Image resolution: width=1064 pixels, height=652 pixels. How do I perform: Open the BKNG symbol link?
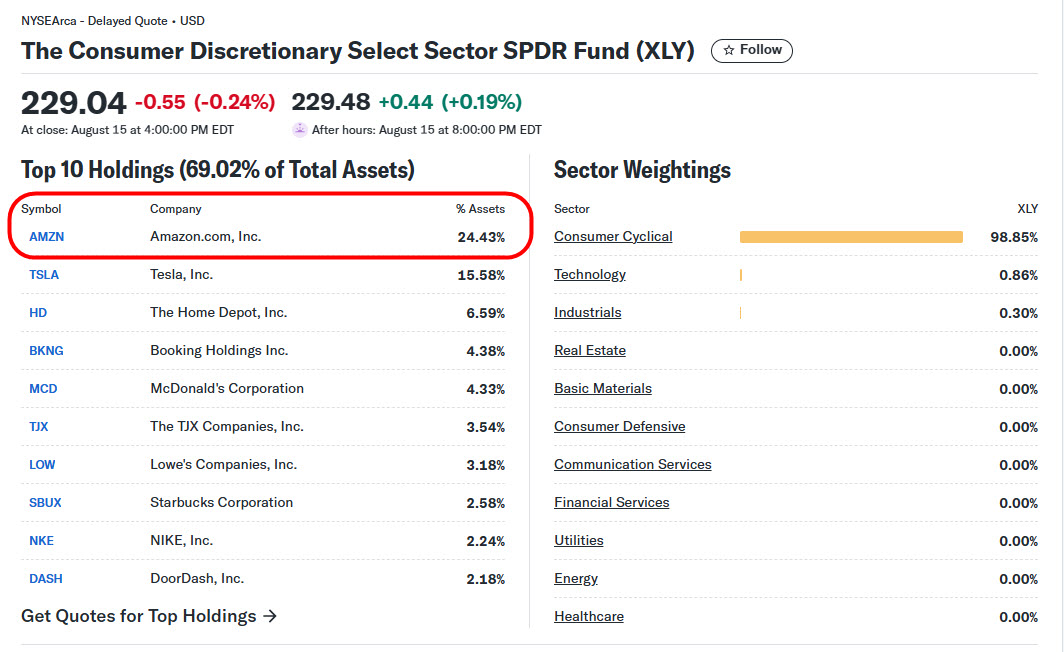click(x=46, y=351)
